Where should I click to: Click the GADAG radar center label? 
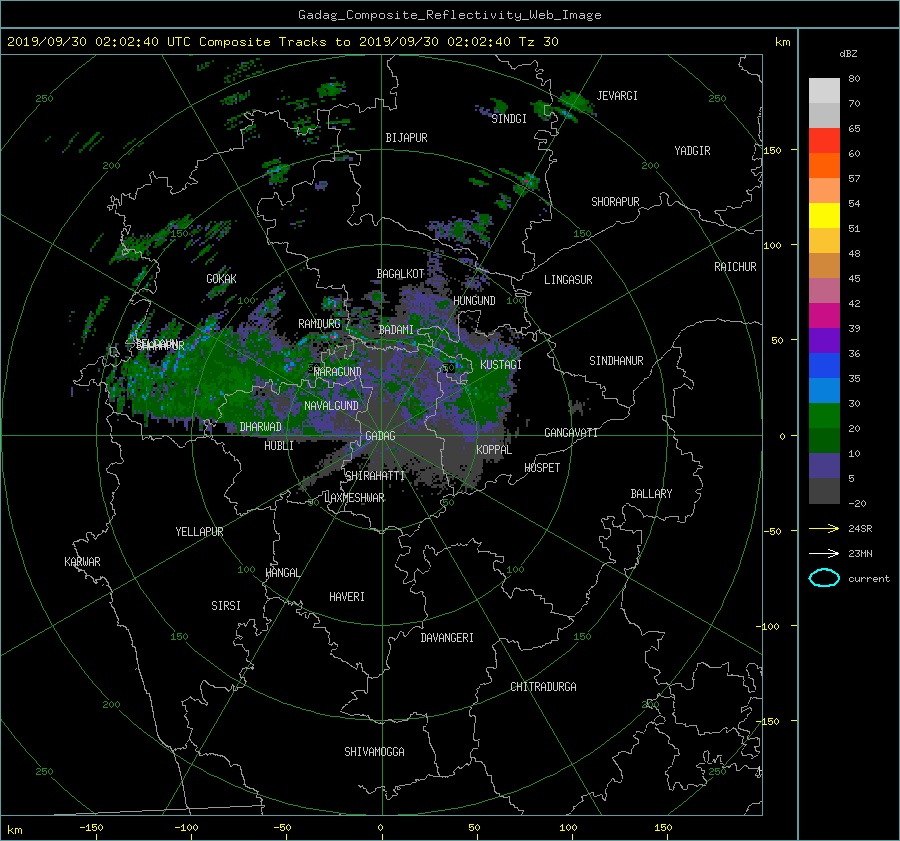coord(381,436)
